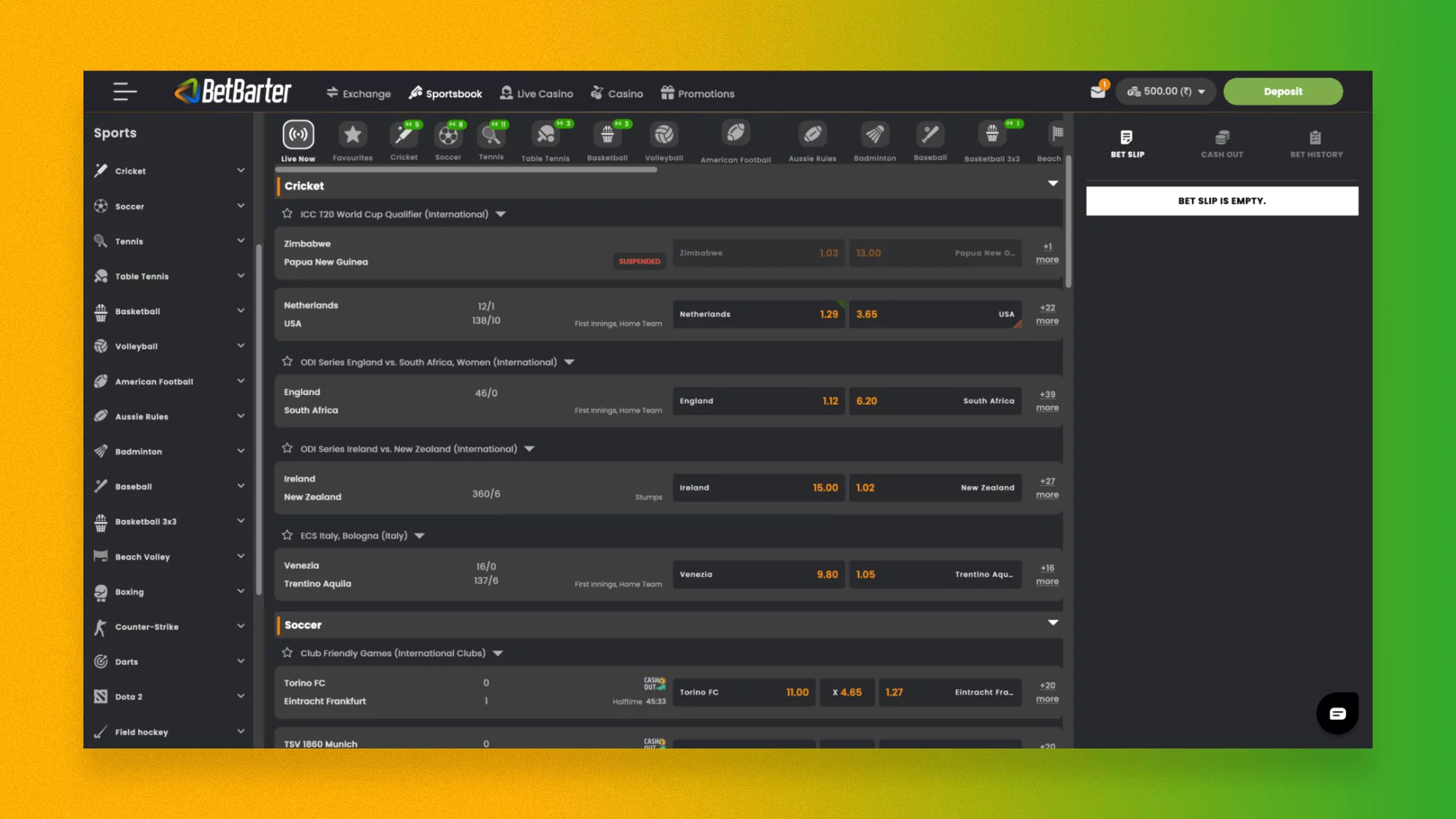1456x819 pixels.
Task: Collapse Club Friendly Games league arrow
Action: tap(498, 654)
